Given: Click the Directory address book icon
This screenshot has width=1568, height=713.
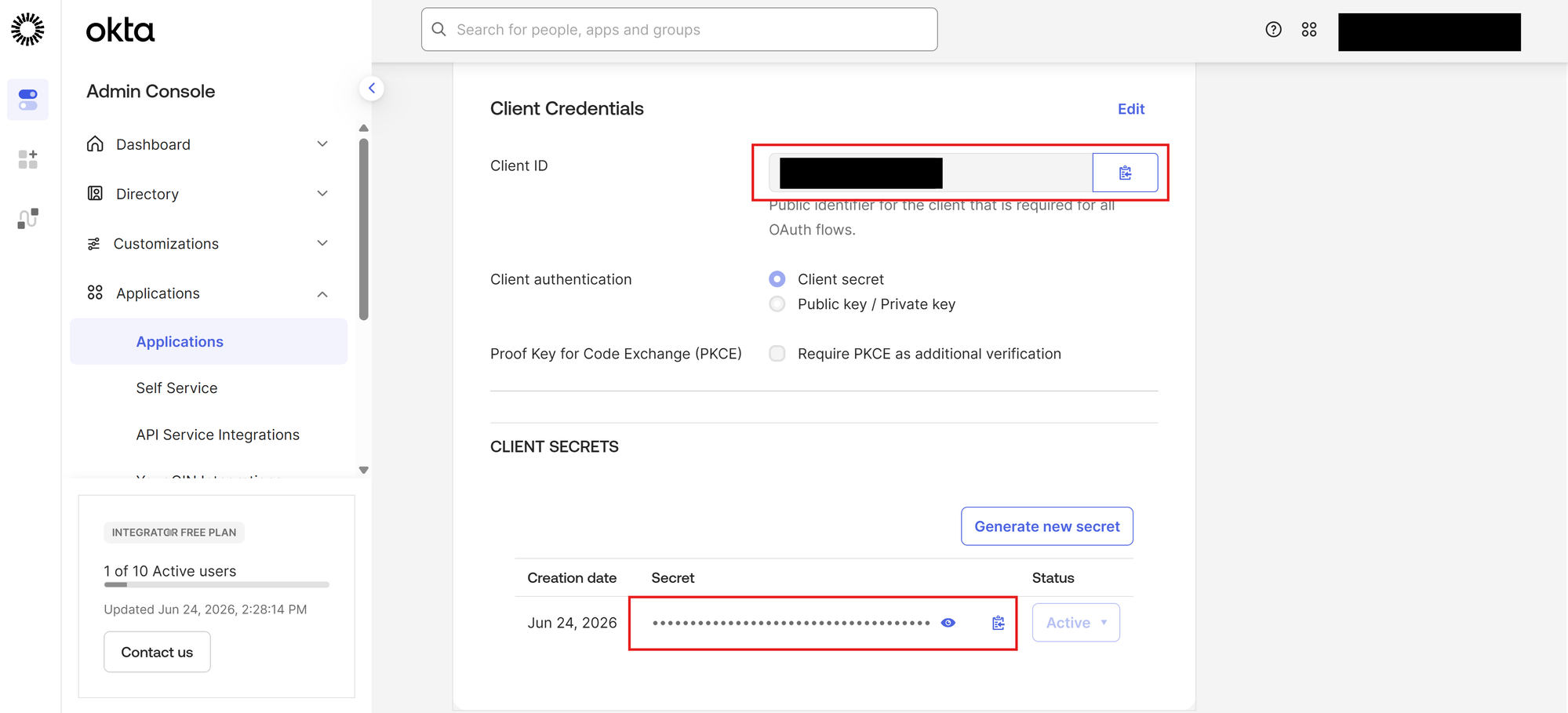Looking at the screenshot, I should coord(95,193).
